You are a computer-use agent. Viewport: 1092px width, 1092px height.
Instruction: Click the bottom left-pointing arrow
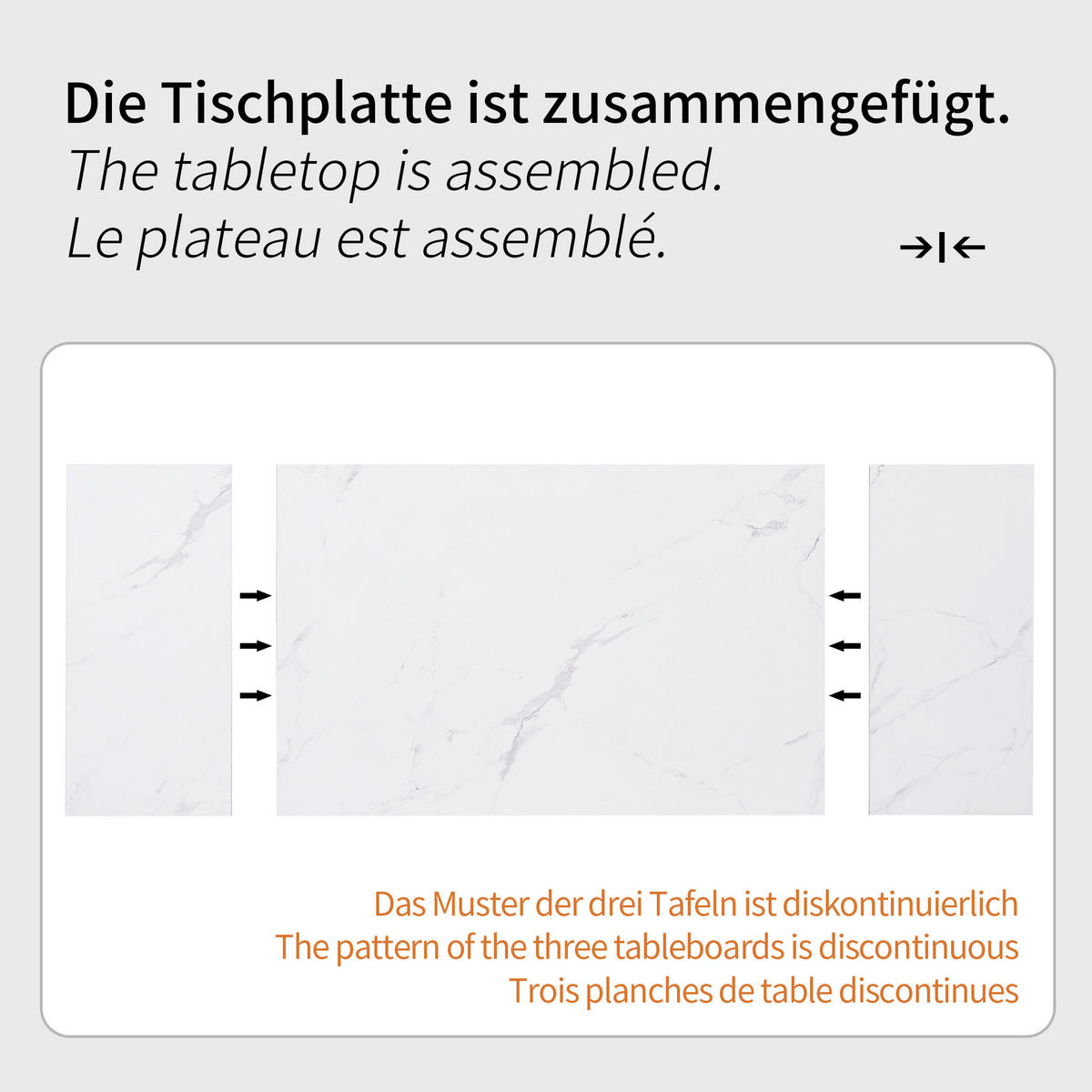pyautogui.click(x=844, y=695)
